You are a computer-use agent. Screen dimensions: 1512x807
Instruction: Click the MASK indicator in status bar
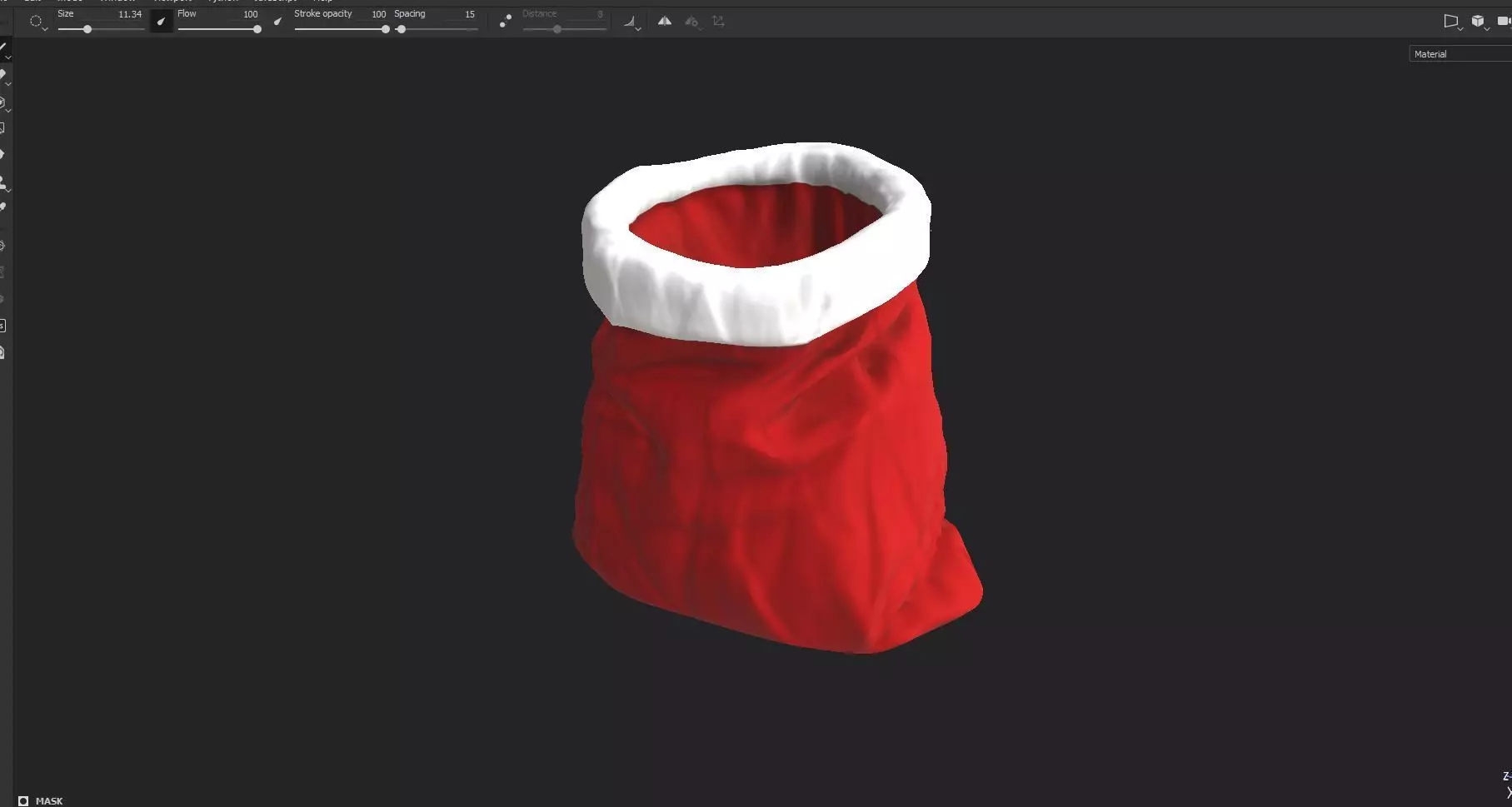tap(41, 800)
